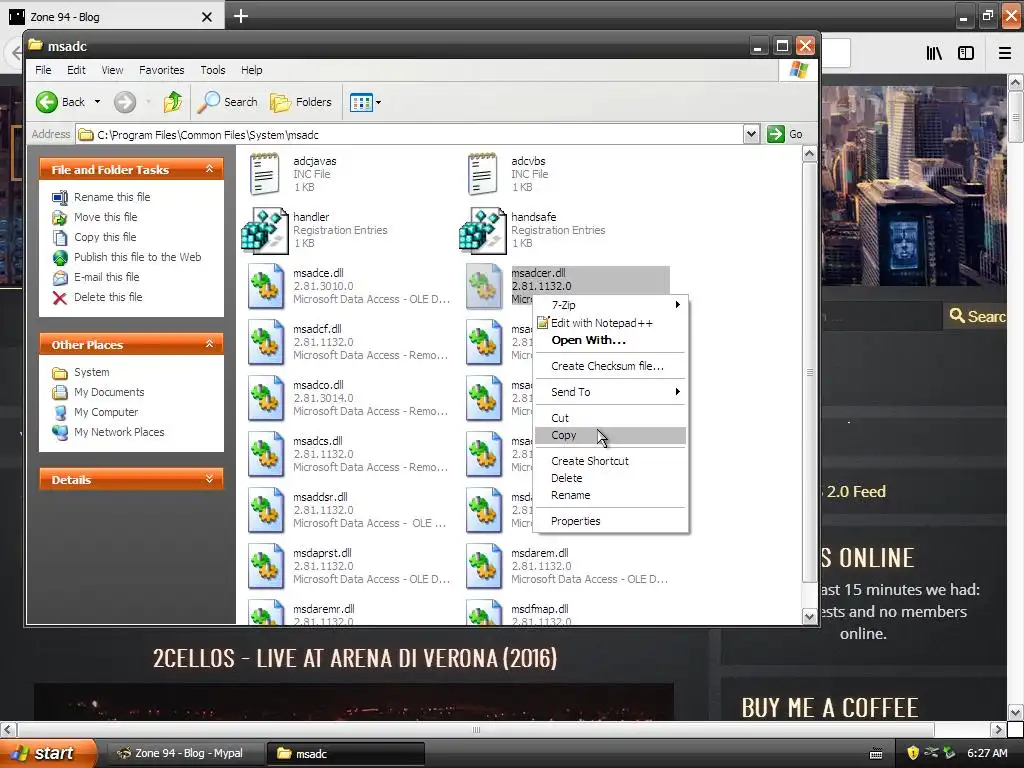The height and width of the screenshot is (768, 1024).
Task: Open the File menu
Action: [x=43, y=70]
